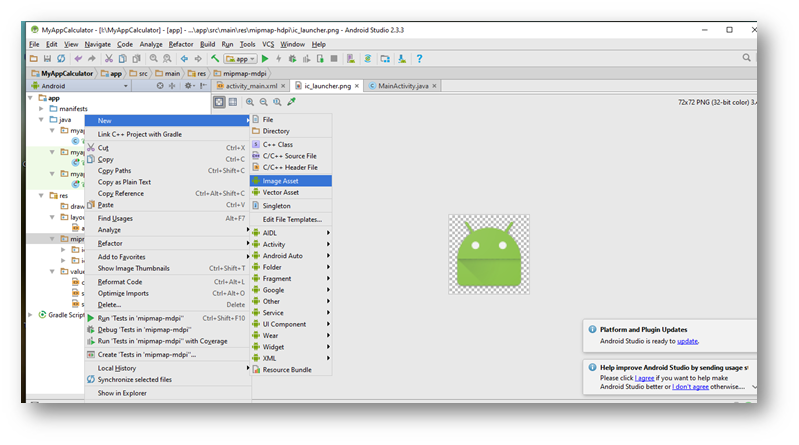Image resolution: width=799 pixels, height=445 pixels.
Task: Select Copy Paths in context menu
Action: coord(168,171)
